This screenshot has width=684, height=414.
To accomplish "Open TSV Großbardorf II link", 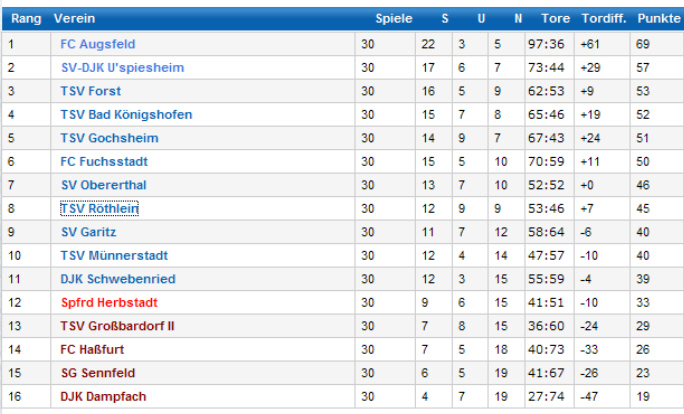I will (117, 326).
